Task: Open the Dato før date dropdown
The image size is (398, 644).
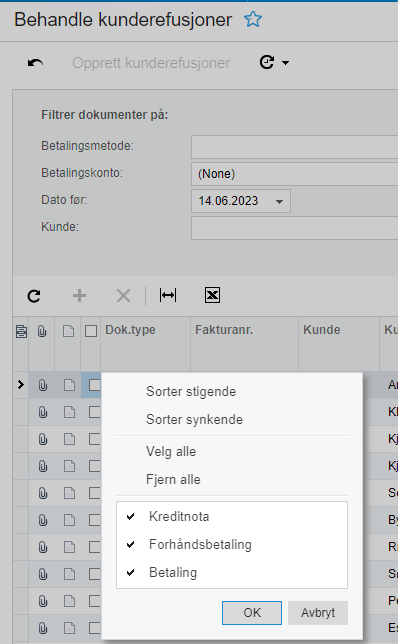Action: click(279, 201)
